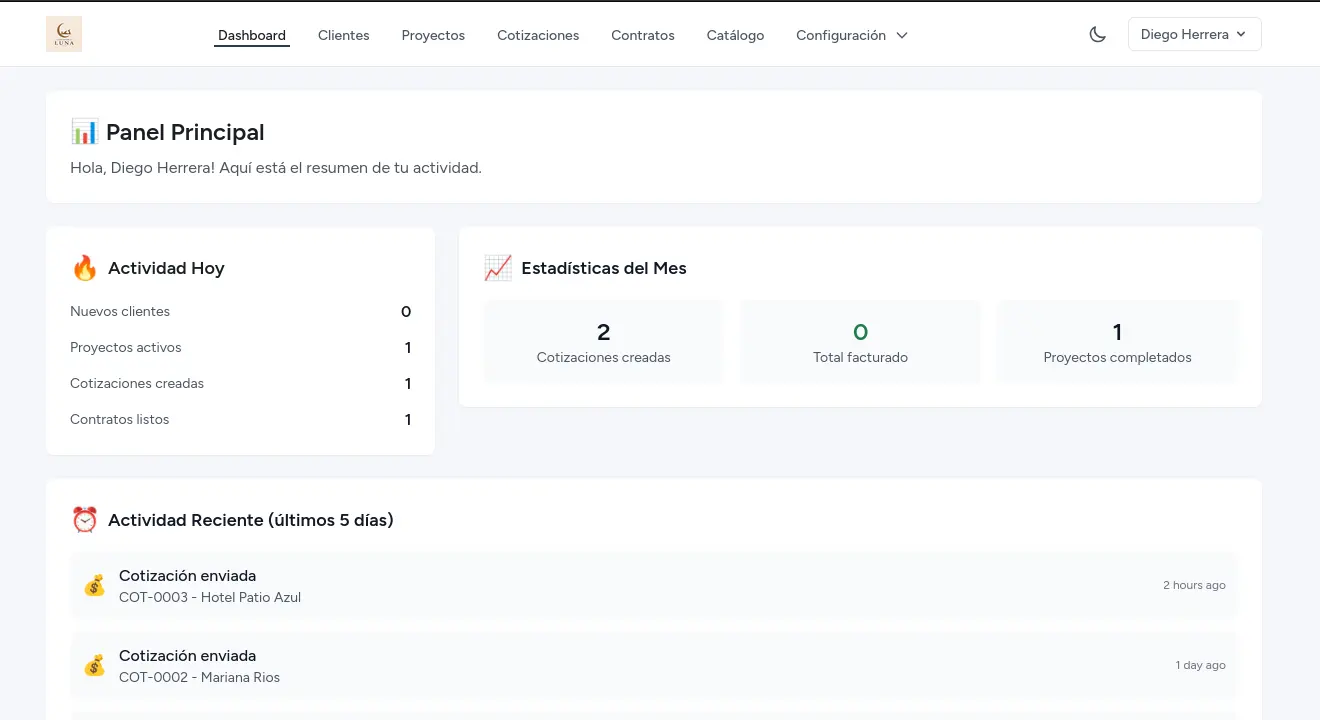Open the COT-0002 - Mariana Rios entry
Image resolution: width=1320 pixels, height=720 pixels.
click(653, 666)
